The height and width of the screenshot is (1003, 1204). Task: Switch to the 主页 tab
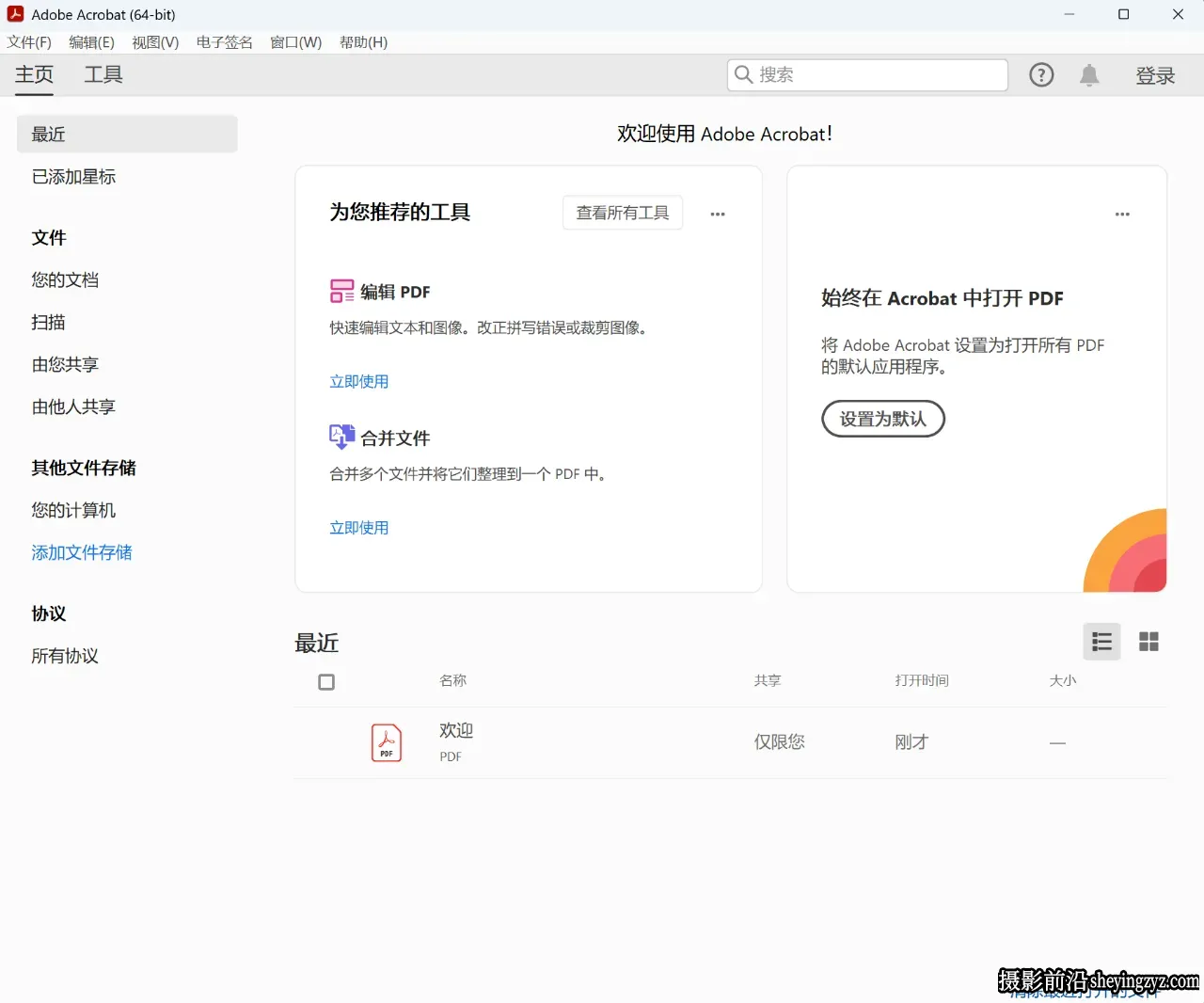point(34,74)
